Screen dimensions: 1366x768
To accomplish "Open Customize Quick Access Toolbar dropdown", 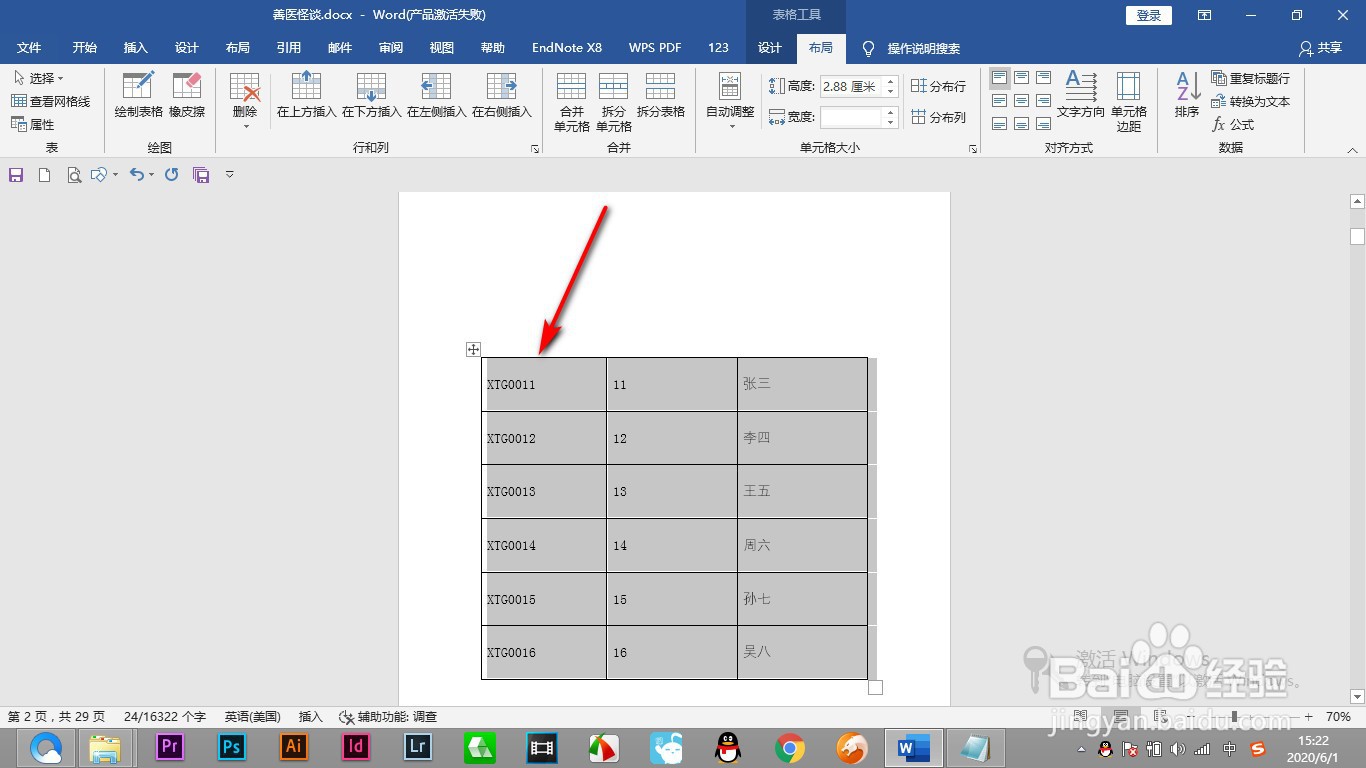I will [229, 175].
